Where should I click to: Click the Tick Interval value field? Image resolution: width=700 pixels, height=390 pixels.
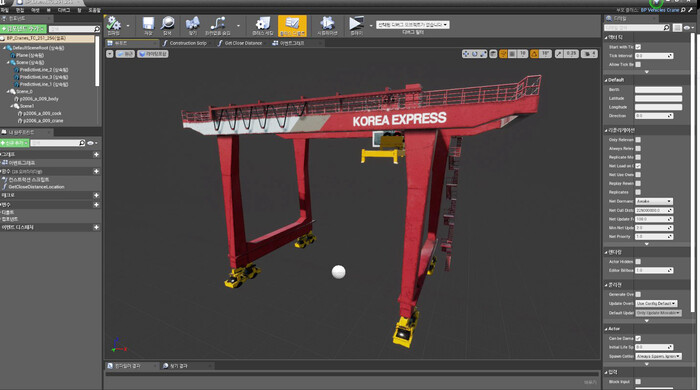pos(654,56)
